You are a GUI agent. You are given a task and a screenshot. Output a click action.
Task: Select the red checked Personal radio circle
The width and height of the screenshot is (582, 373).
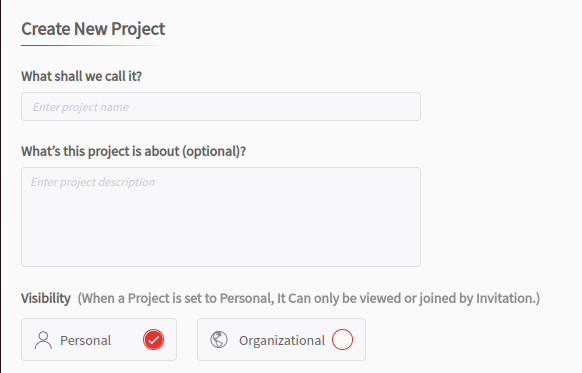[153, 340]
